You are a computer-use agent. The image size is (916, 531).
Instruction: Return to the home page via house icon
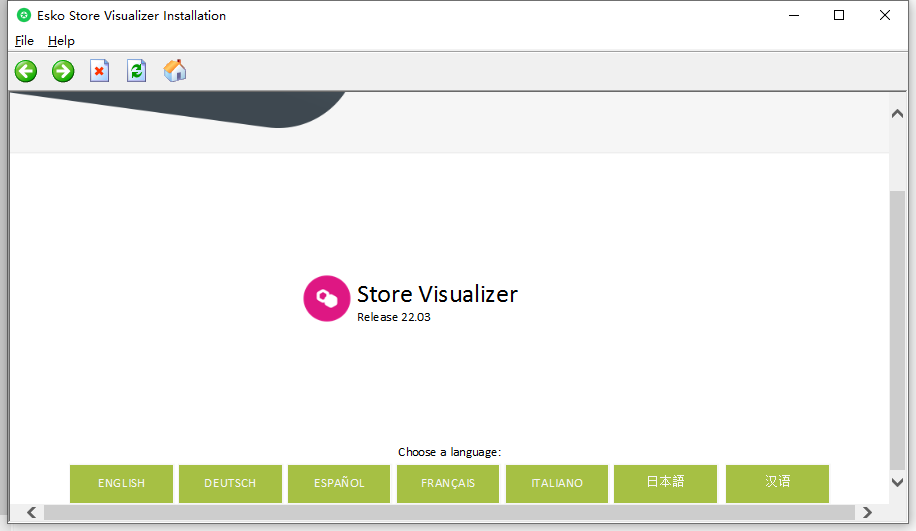[175, 71]
